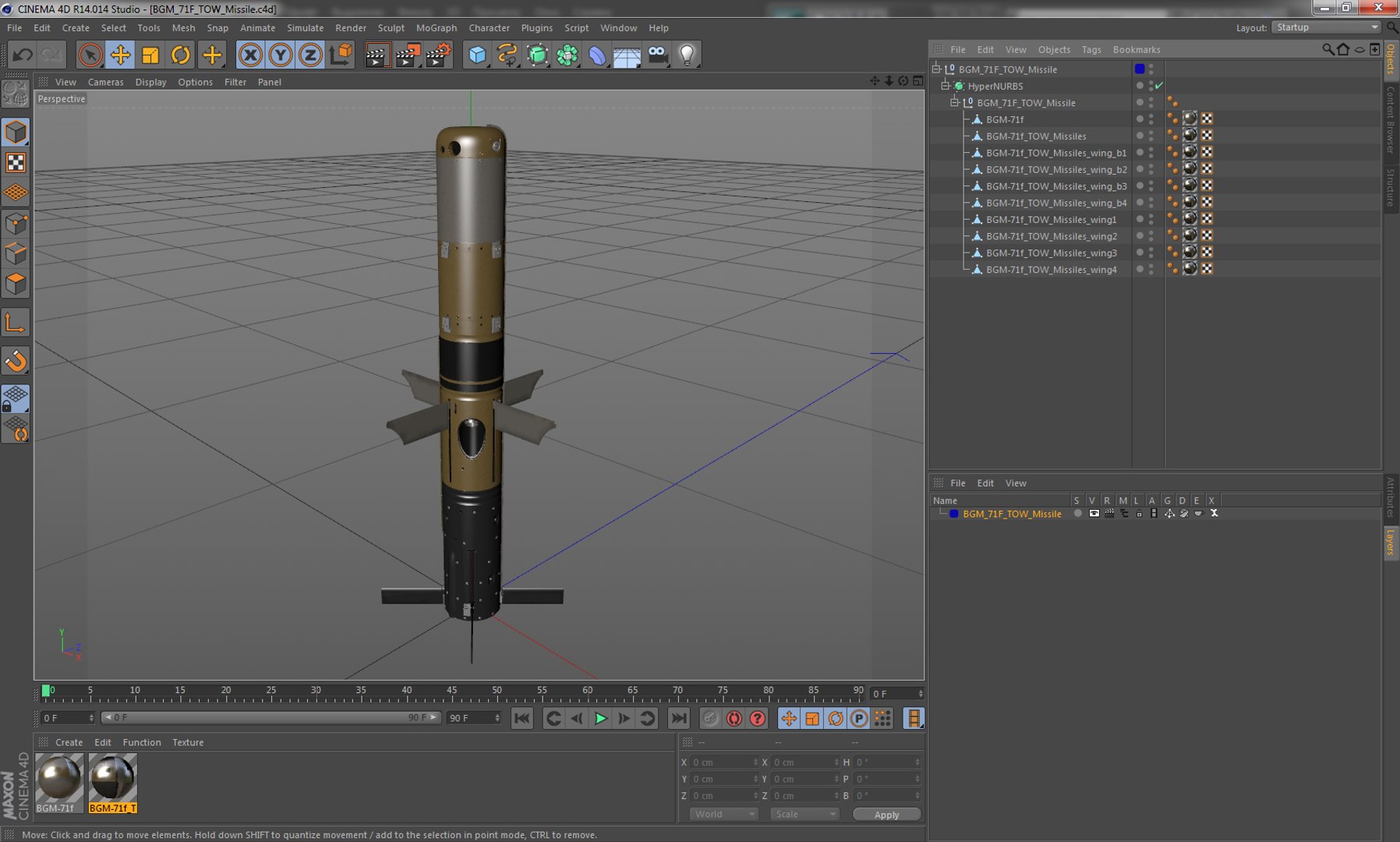
Task: Toggle HyperNURBS enable checkmark
Action: [x=1159, y=86]
